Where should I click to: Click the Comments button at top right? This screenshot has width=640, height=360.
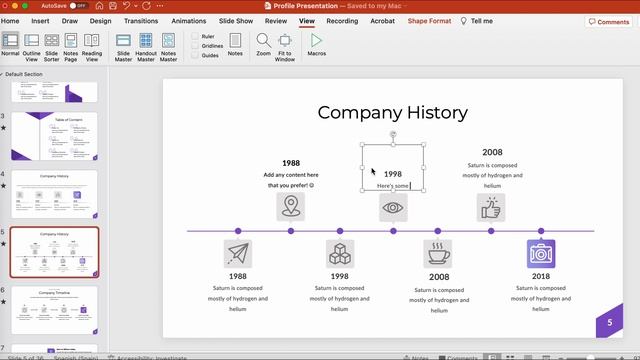point(609,22)
